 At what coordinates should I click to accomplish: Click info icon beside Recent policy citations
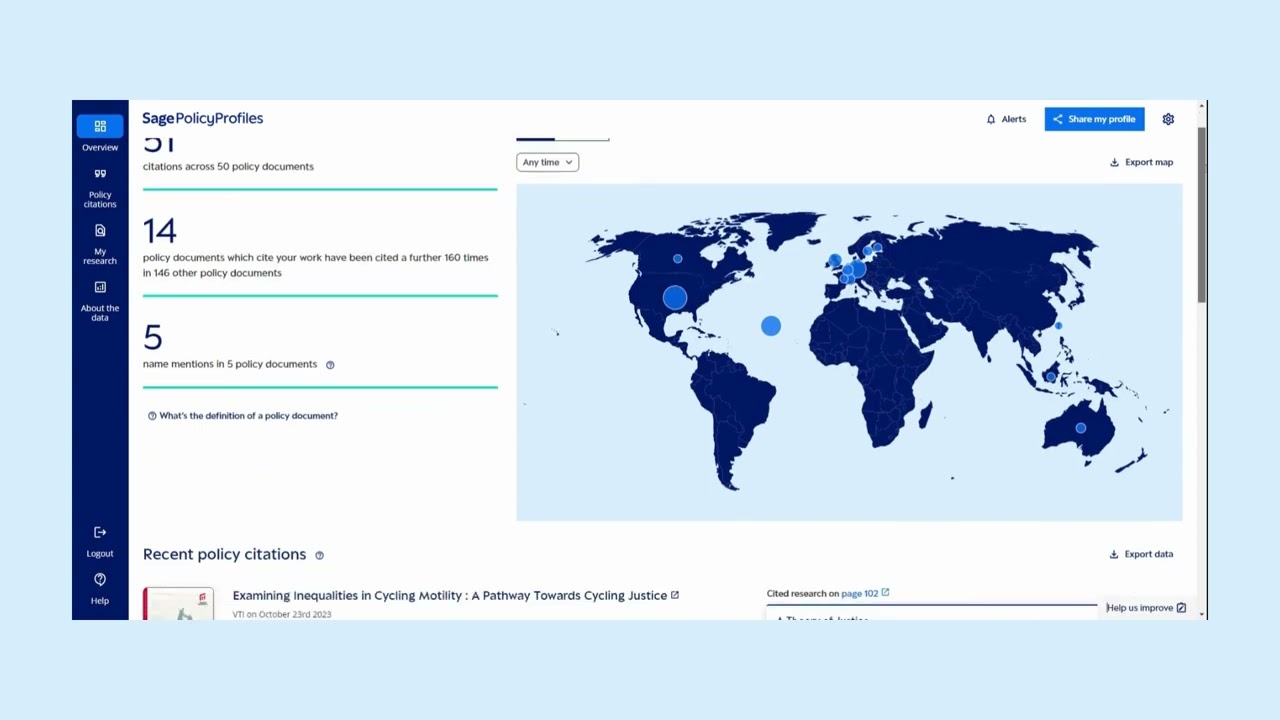click(x=319, y=555)
